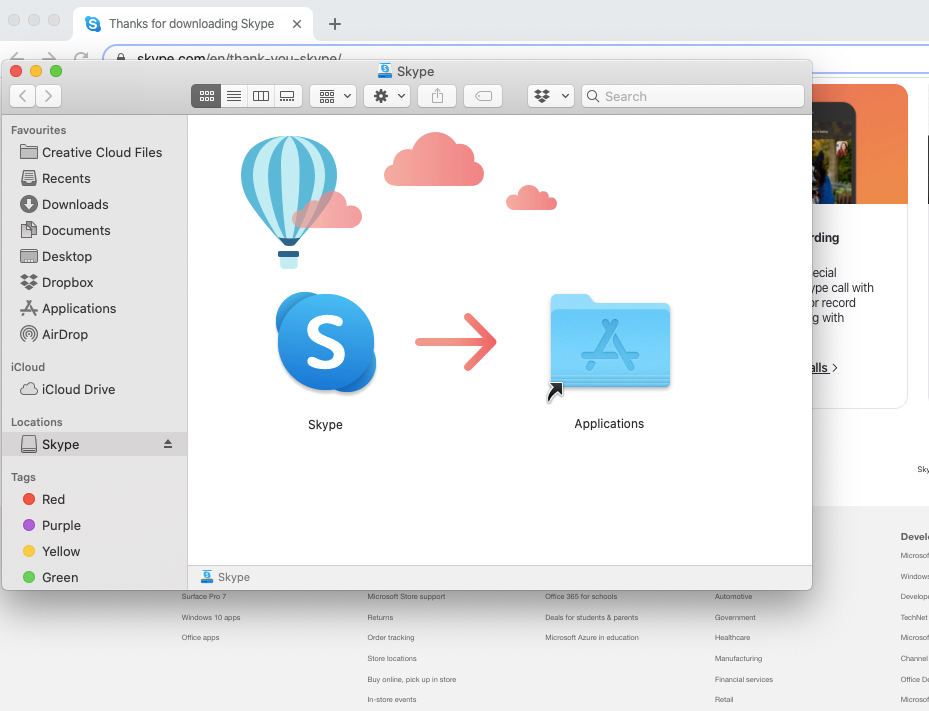The width and height of the screenshot is (929, 711).
Task: Select the Green tag
Action: pyautogui.click(x=95, y=577)
